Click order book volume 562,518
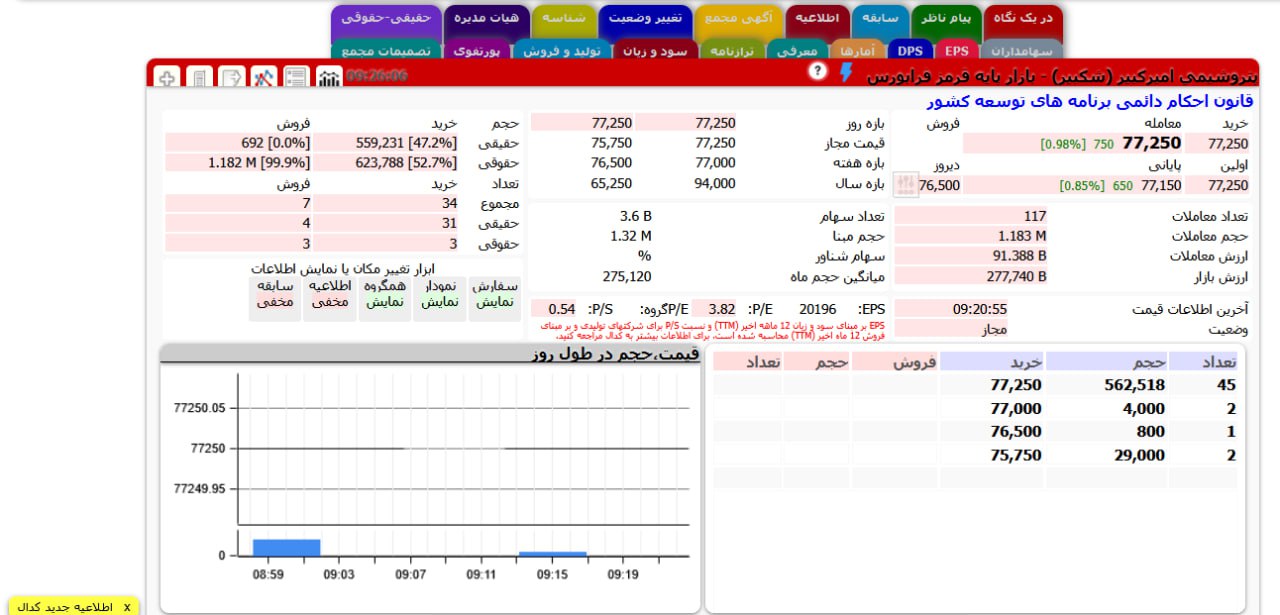 point(1133,384)
